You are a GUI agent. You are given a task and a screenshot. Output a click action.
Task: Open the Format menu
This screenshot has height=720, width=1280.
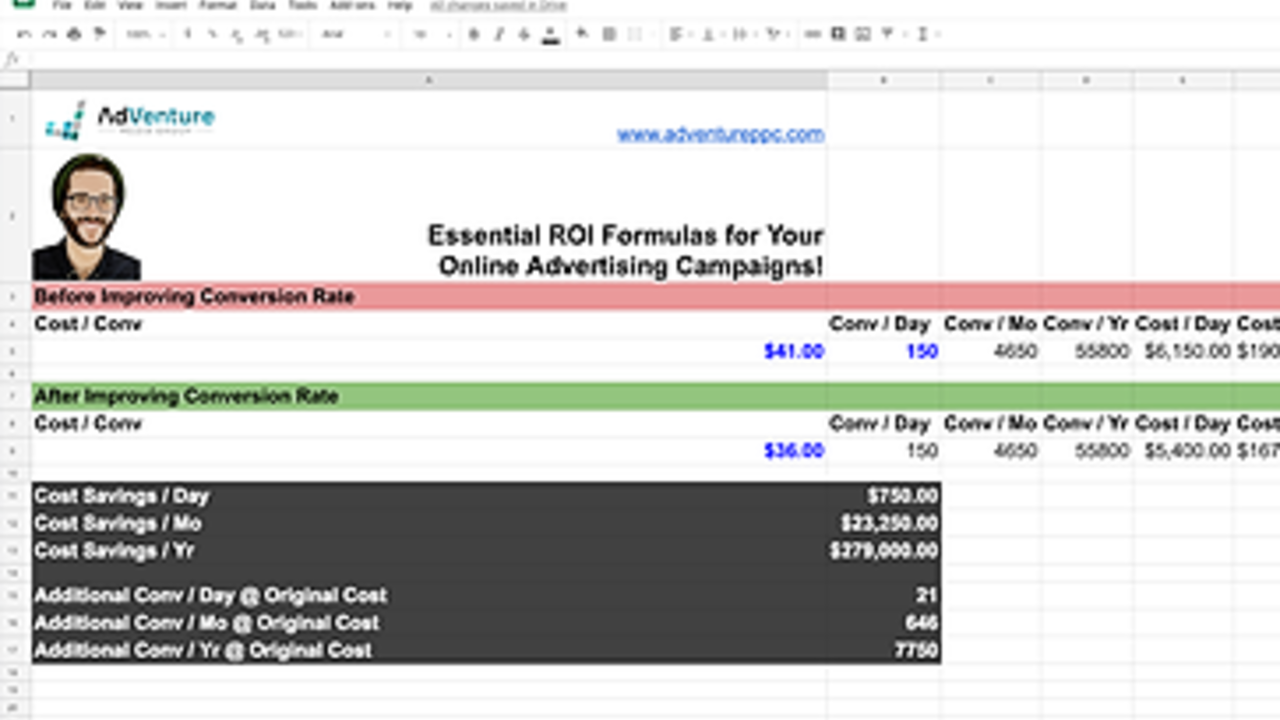[217, 6]
